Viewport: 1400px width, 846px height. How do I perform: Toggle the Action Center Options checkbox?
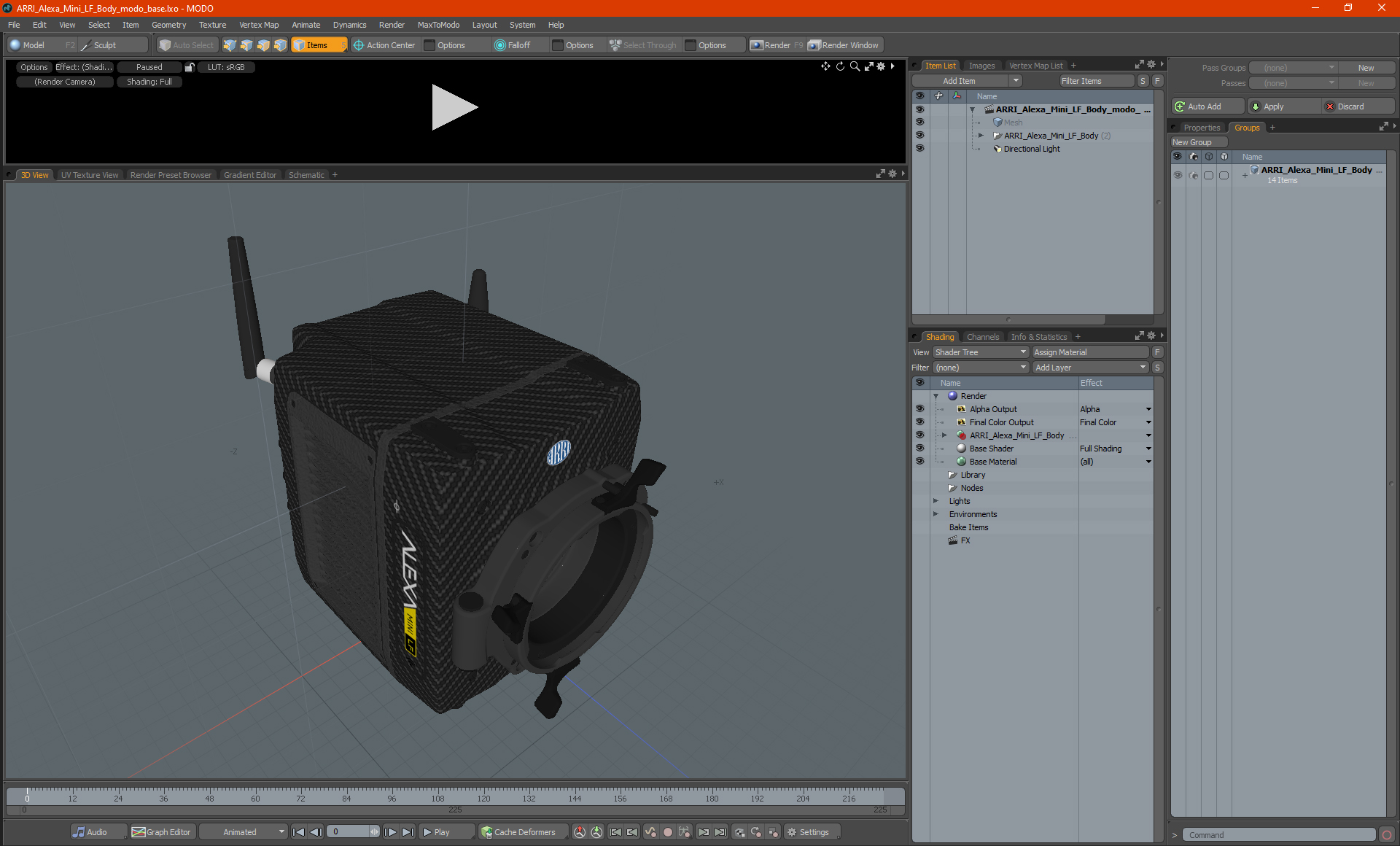tap(429, 45)
